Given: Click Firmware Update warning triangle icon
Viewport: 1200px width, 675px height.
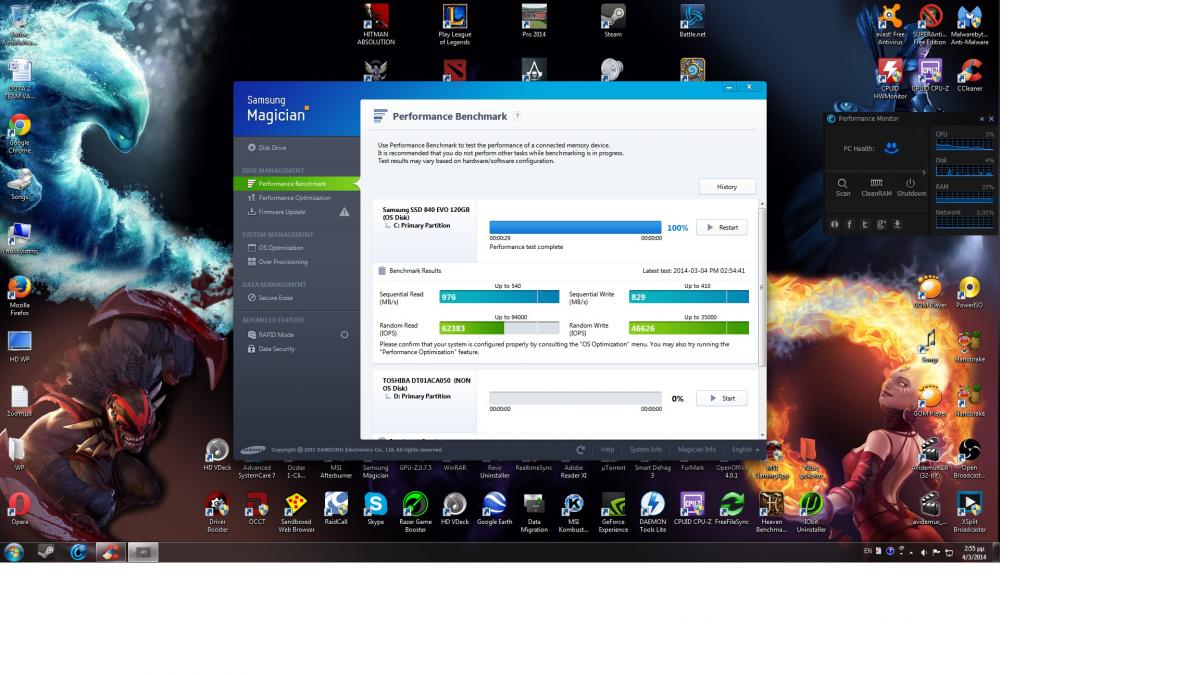Looking at the screenshot, I should (x=344, y=212).
